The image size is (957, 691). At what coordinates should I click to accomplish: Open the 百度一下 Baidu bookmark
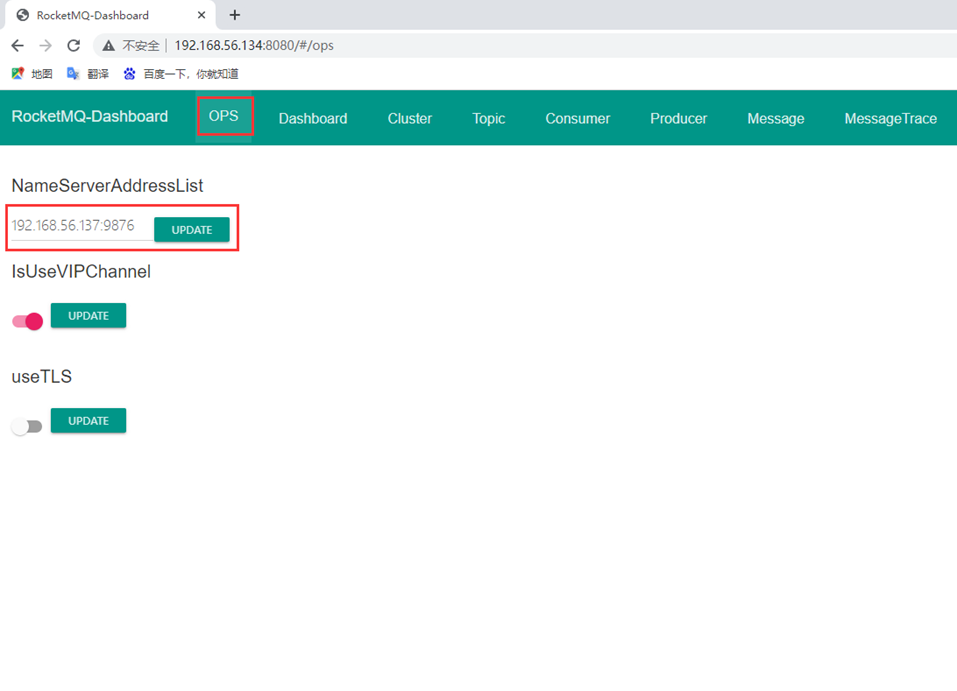181,74
